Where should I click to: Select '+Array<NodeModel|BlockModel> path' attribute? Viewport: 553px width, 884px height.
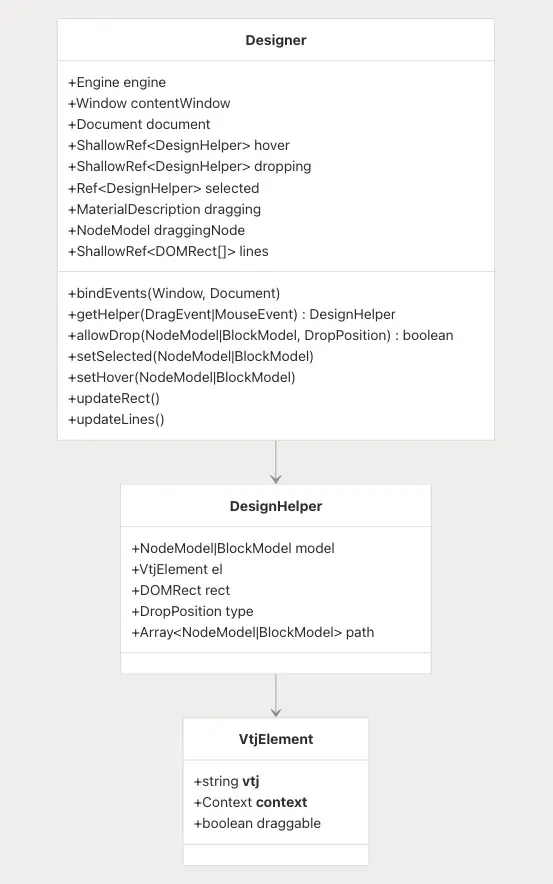[x=253, y=633]
